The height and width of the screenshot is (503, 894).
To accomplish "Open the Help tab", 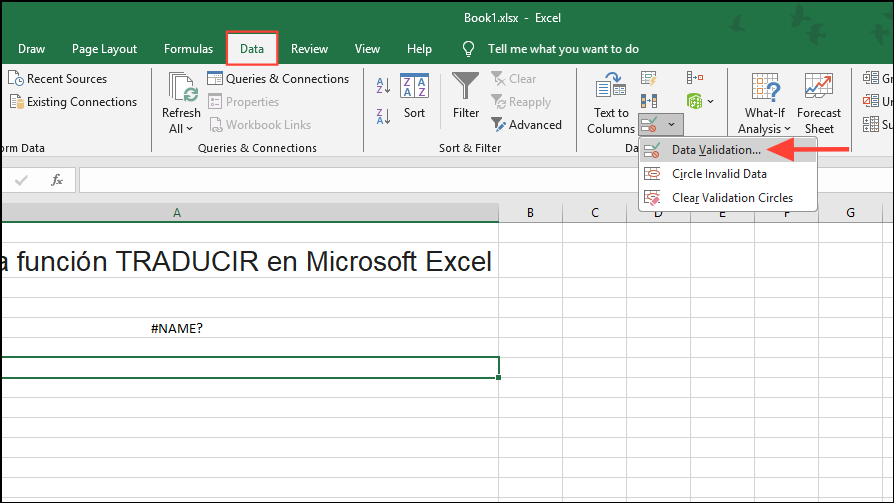I will (x=419, y=49).
